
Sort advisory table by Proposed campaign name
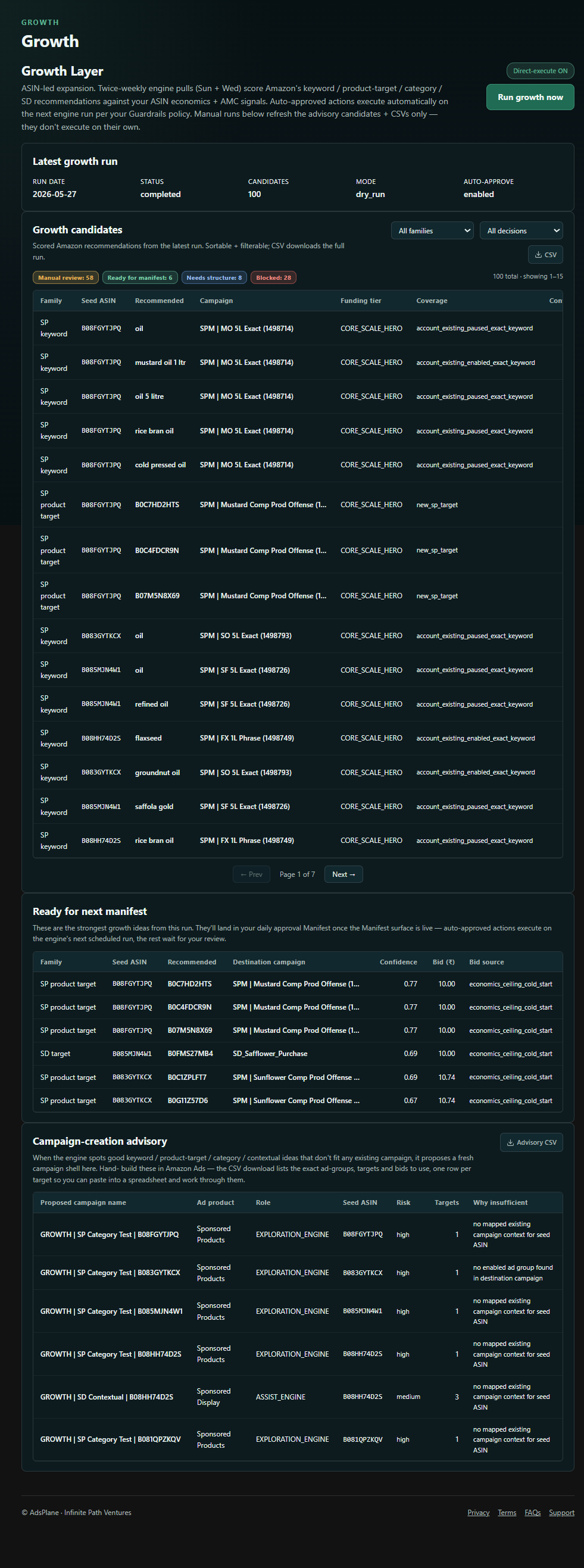click(83, 1202)
